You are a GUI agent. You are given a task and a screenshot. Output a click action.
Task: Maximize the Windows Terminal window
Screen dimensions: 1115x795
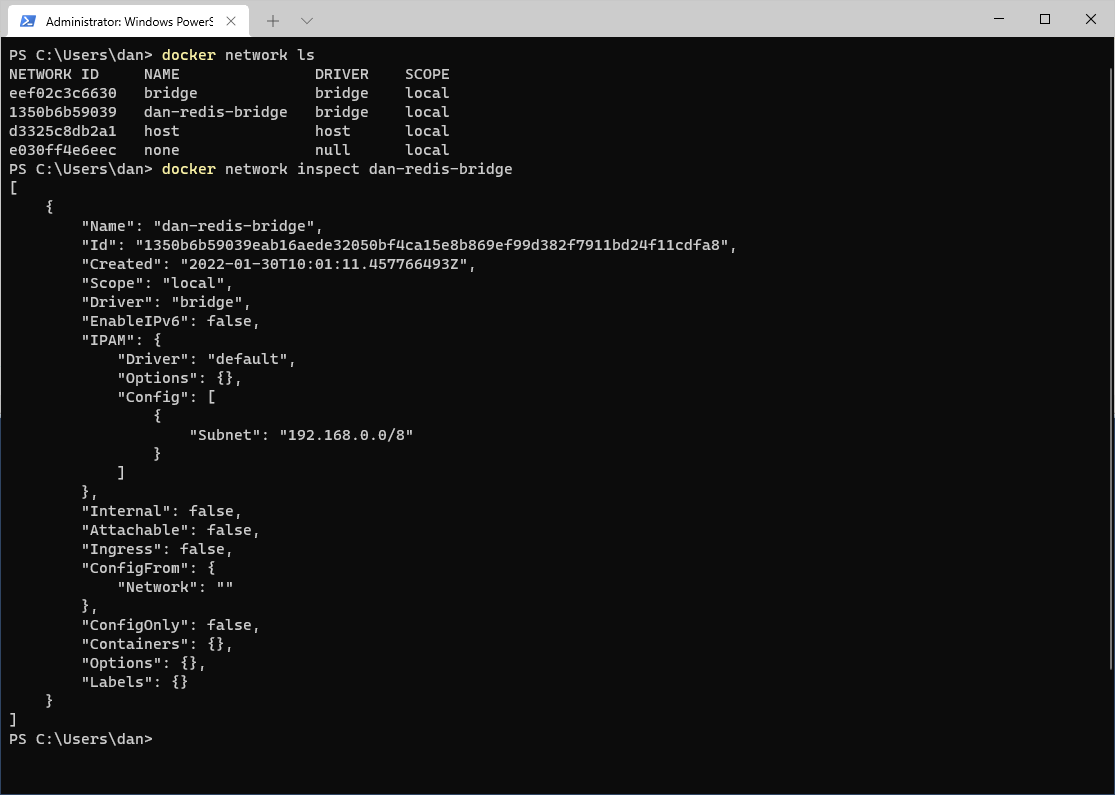tap(1045, 19)
